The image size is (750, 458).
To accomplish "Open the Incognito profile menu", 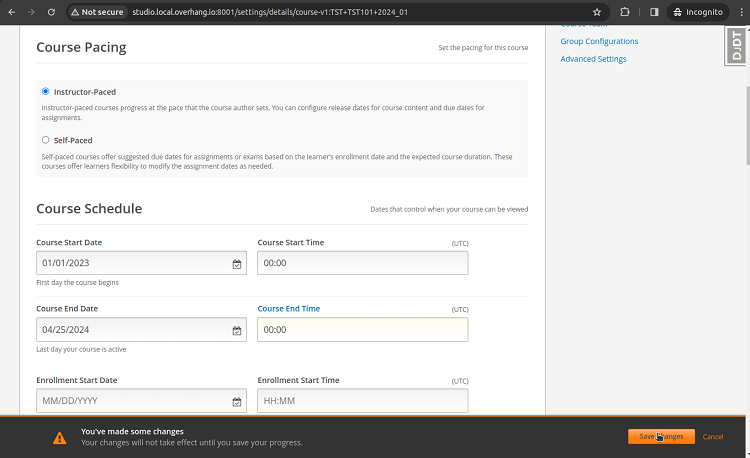I will [699, 12].
